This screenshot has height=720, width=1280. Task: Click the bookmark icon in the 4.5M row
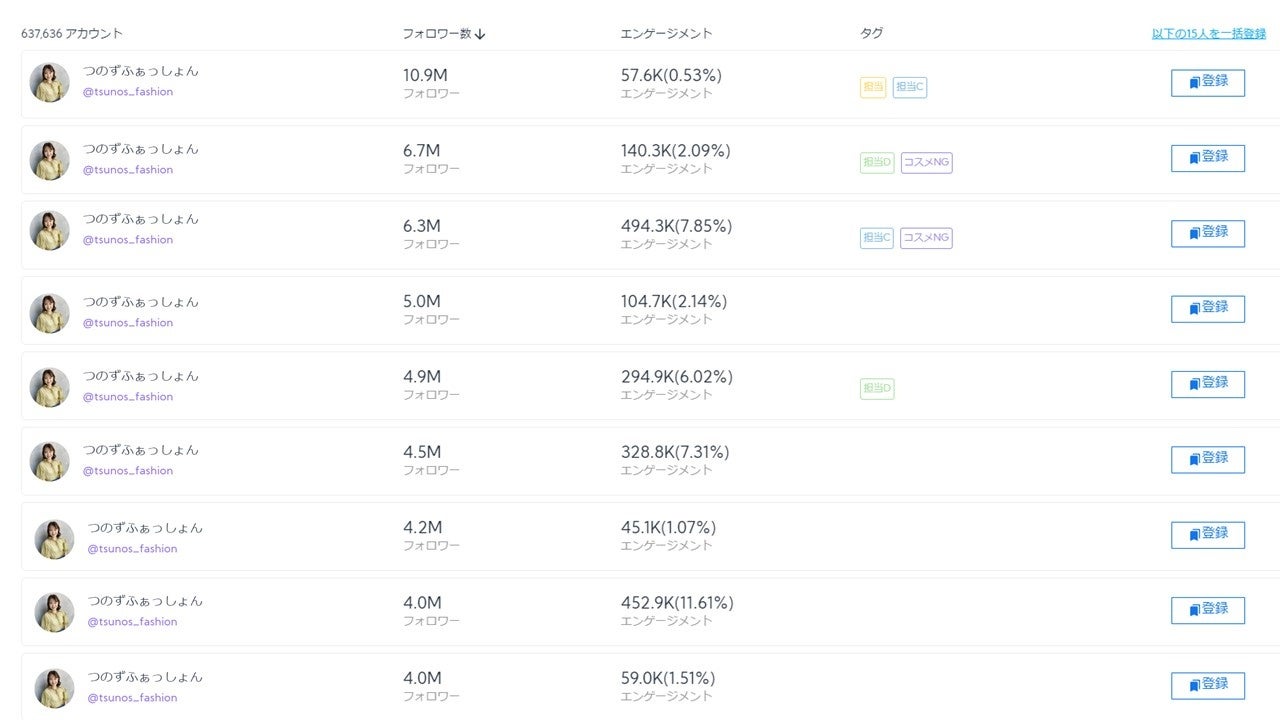[1194, 460]
